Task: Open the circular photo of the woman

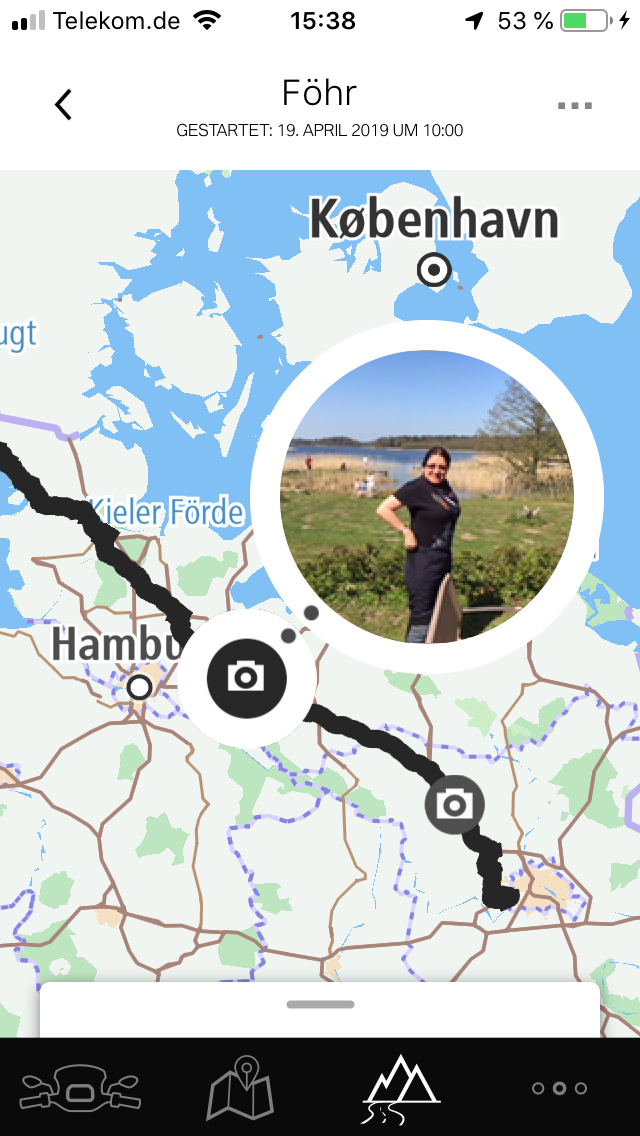Action: pos(427,496)
